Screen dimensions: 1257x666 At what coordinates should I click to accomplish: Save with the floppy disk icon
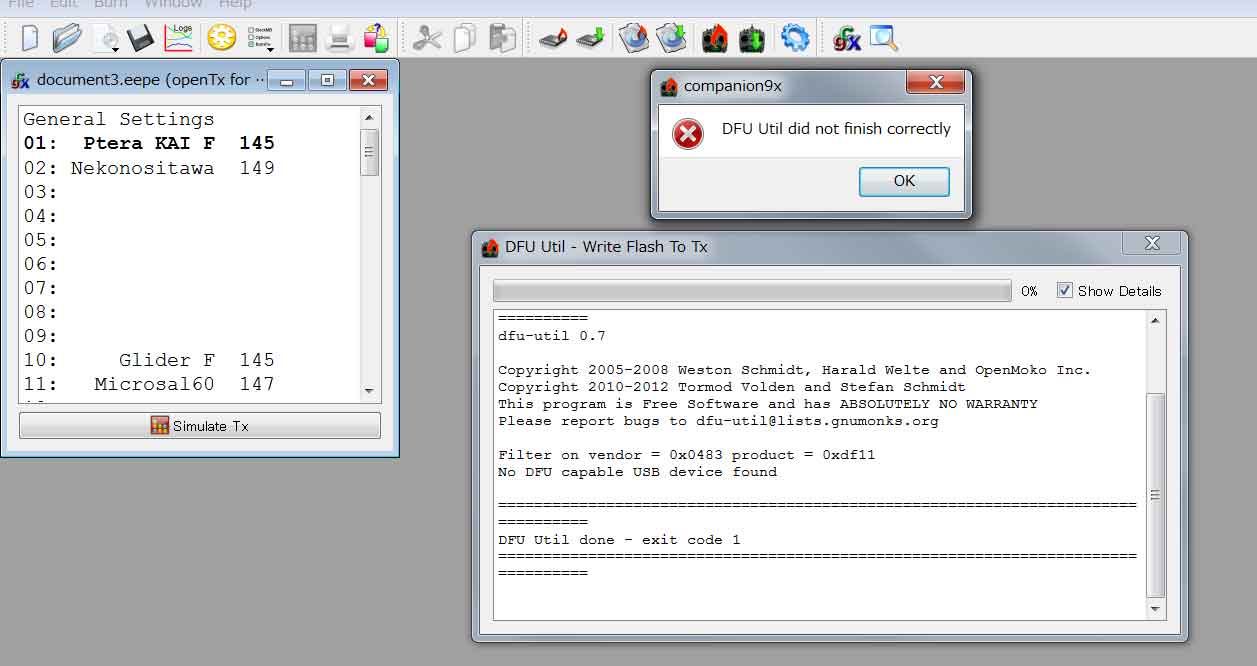tap(140, 39)
